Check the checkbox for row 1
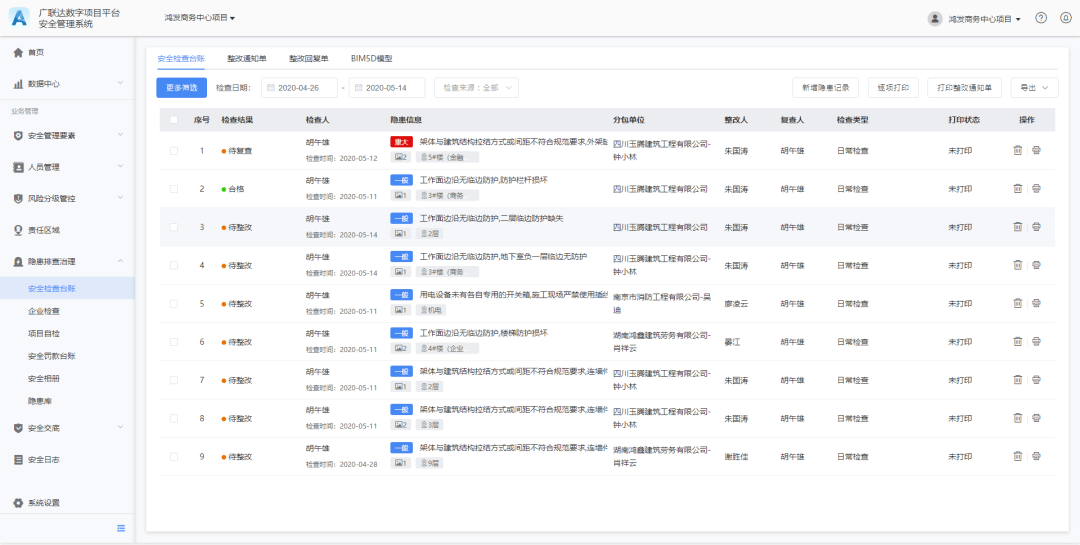 tap(174, 151)
